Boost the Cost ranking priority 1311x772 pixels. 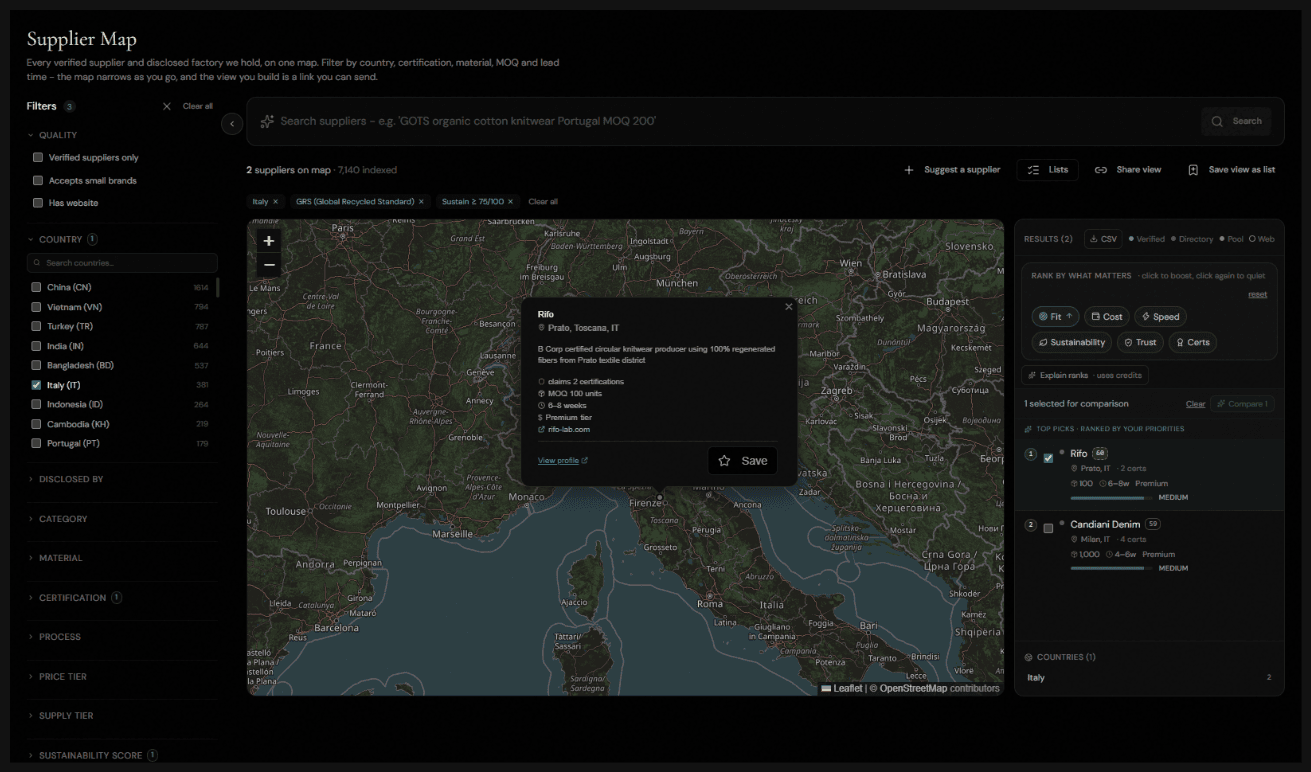click(x=1107, y=317)
